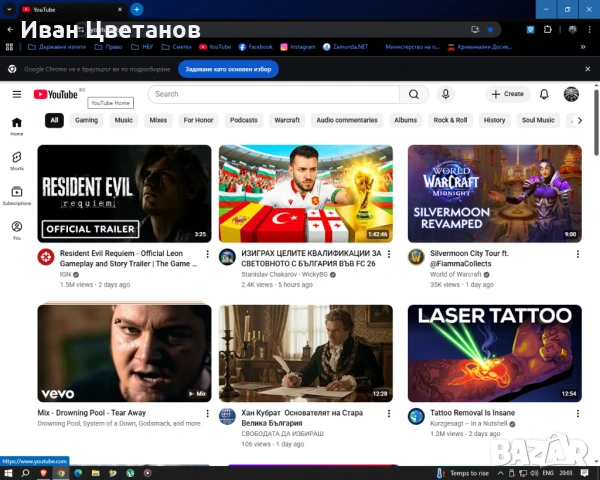The width and height of the screenshot is (600, 480).
Task: Select the For Honor filter chip
Action: pos(198,120)
